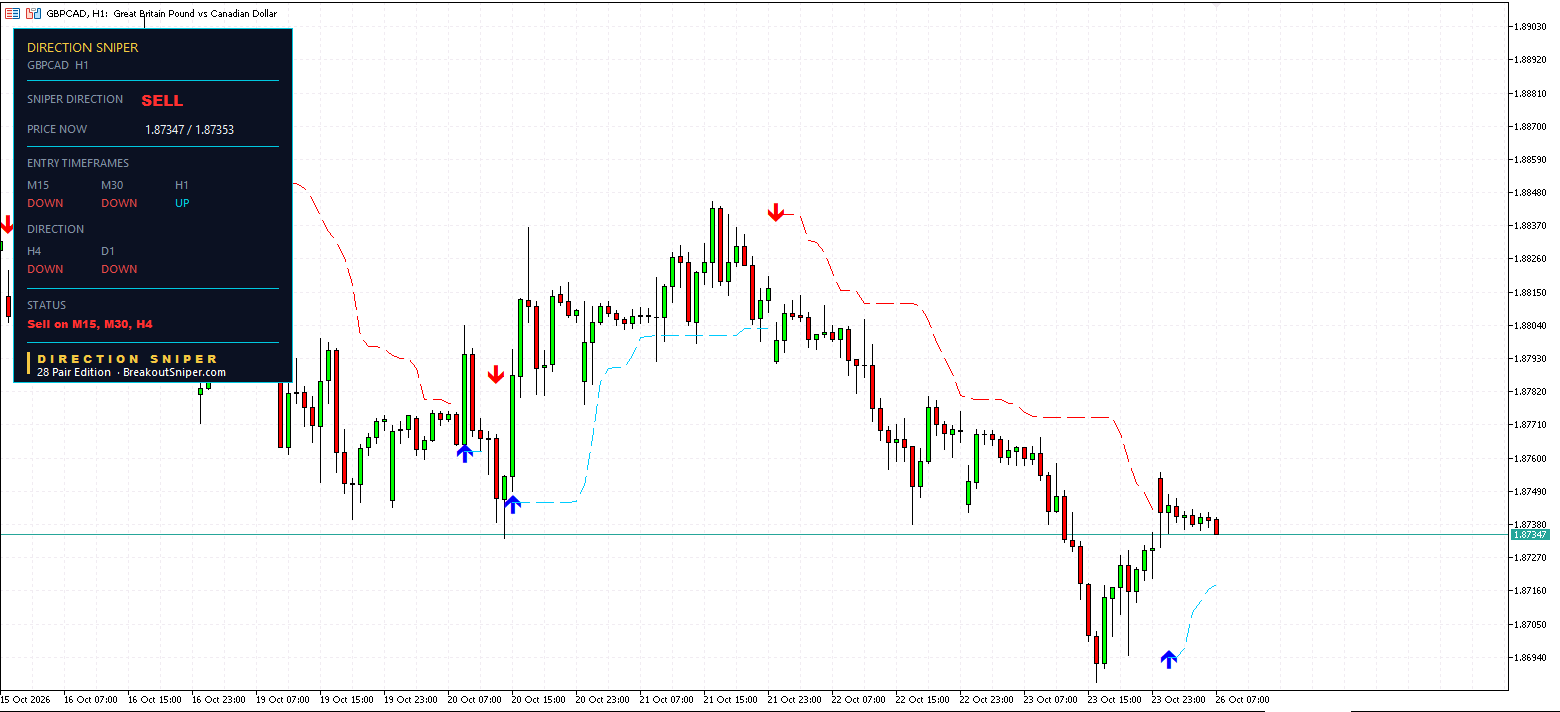Image resolution: width=1560 pixels, height=712 pixels.
Task: Select the red arrow at chart's left edge
Action: [6, 224]
